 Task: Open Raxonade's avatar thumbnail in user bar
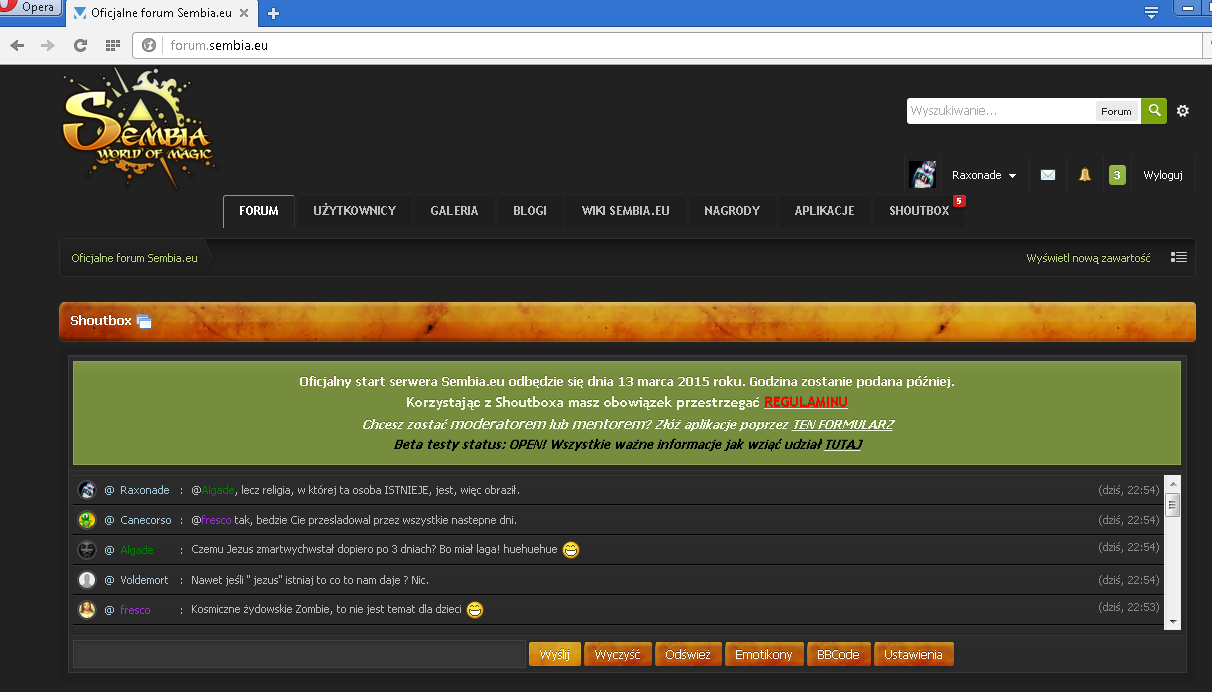coord(923,175)
